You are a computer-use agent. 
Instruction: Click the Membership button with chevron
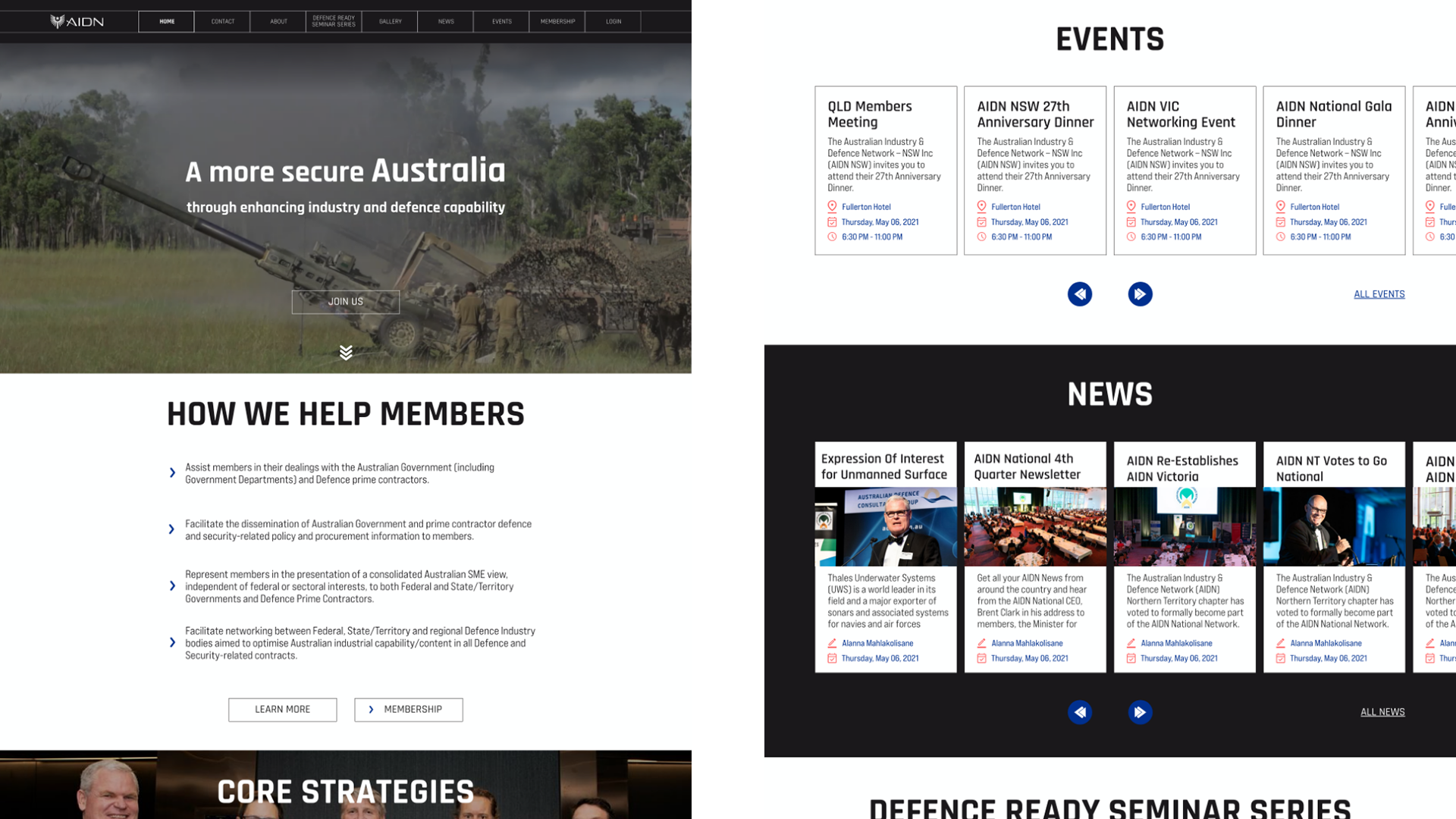409,710
